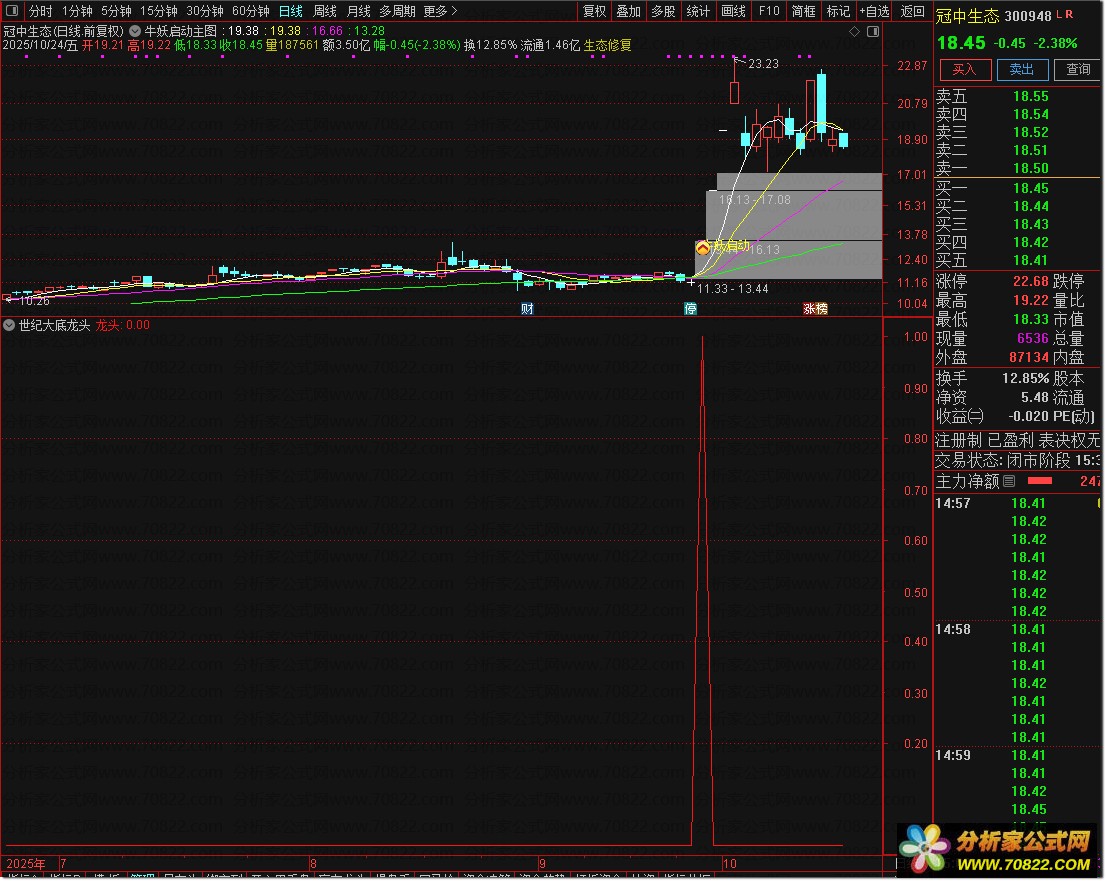Click month 8 on the time axis
This screenshot has height=881, width=1107.
click(x=313, y=863)
